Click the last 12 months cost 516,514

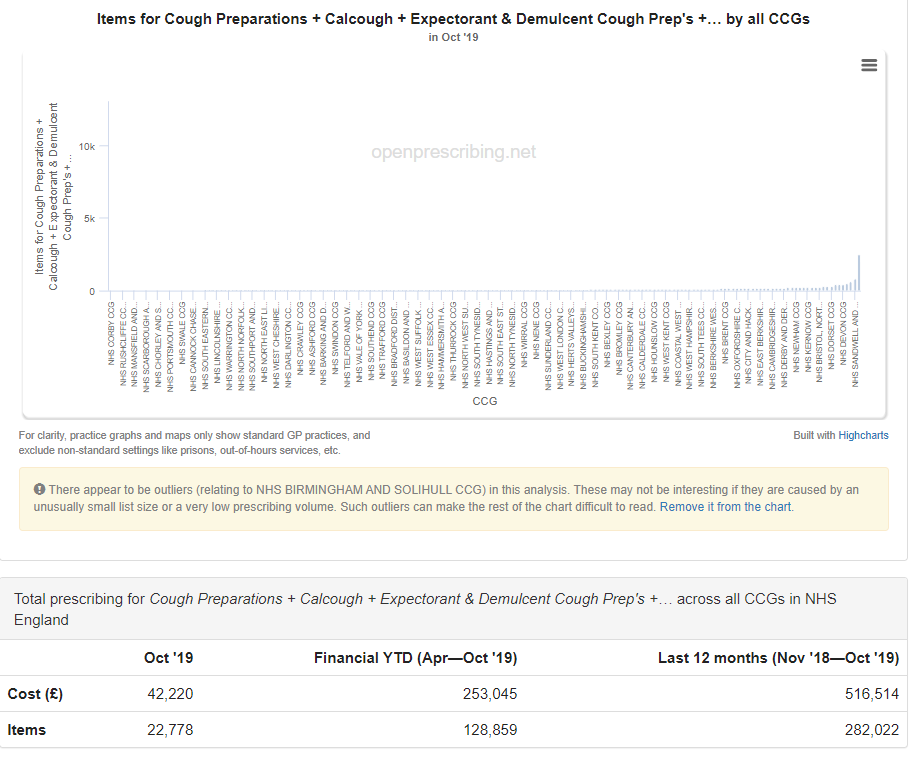pyautogui.click(x=872, y=693)
